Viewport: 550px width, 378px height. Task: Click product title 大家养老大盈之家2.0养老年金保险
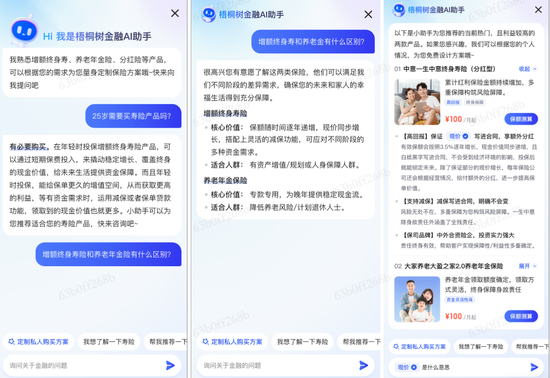point(454,266)
